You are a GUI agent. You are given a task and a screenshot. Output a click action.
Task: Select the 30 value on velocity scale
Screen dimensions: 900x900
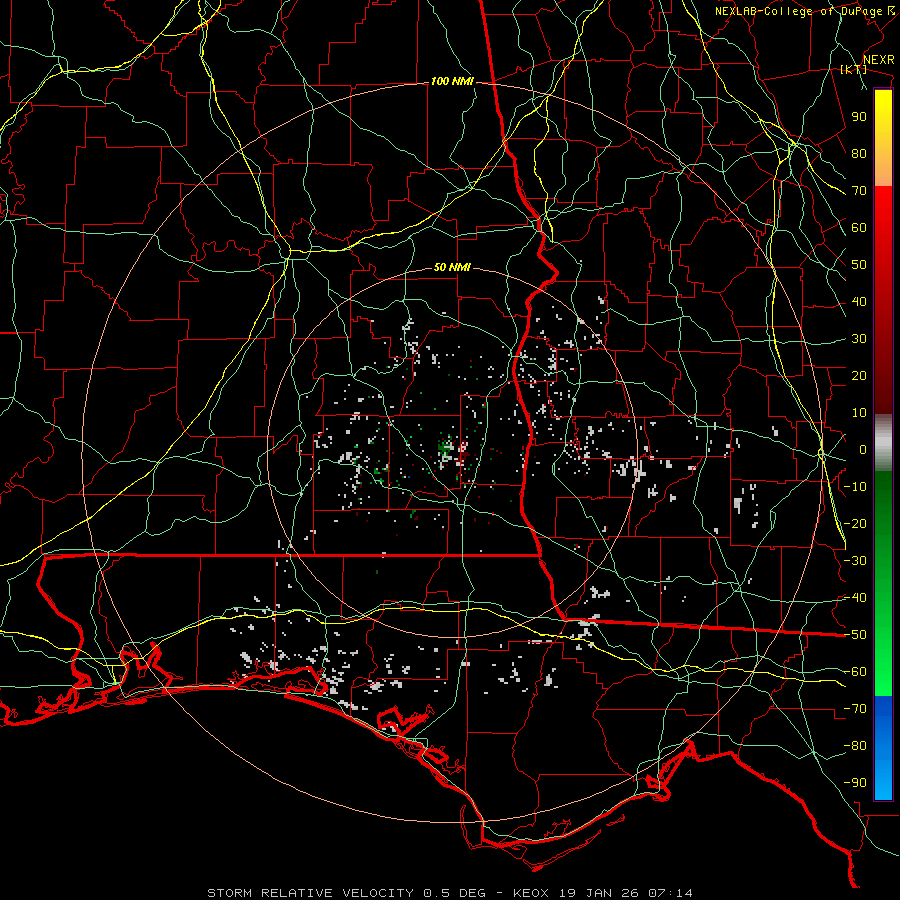coord(859,339)
